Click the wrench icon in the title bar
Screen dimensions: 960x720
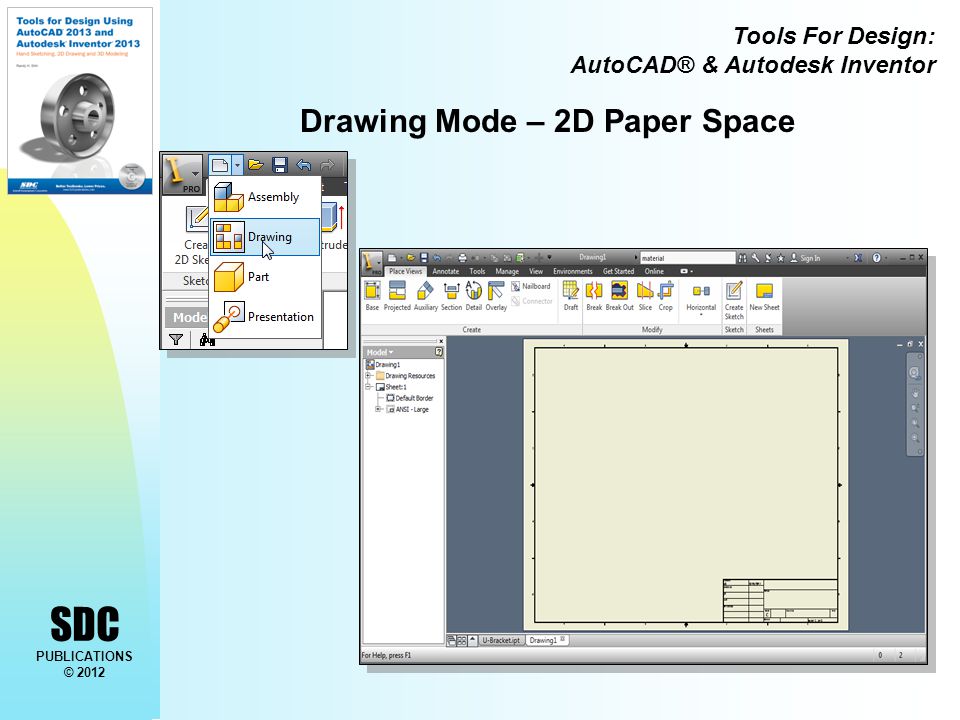click(756, 258)
